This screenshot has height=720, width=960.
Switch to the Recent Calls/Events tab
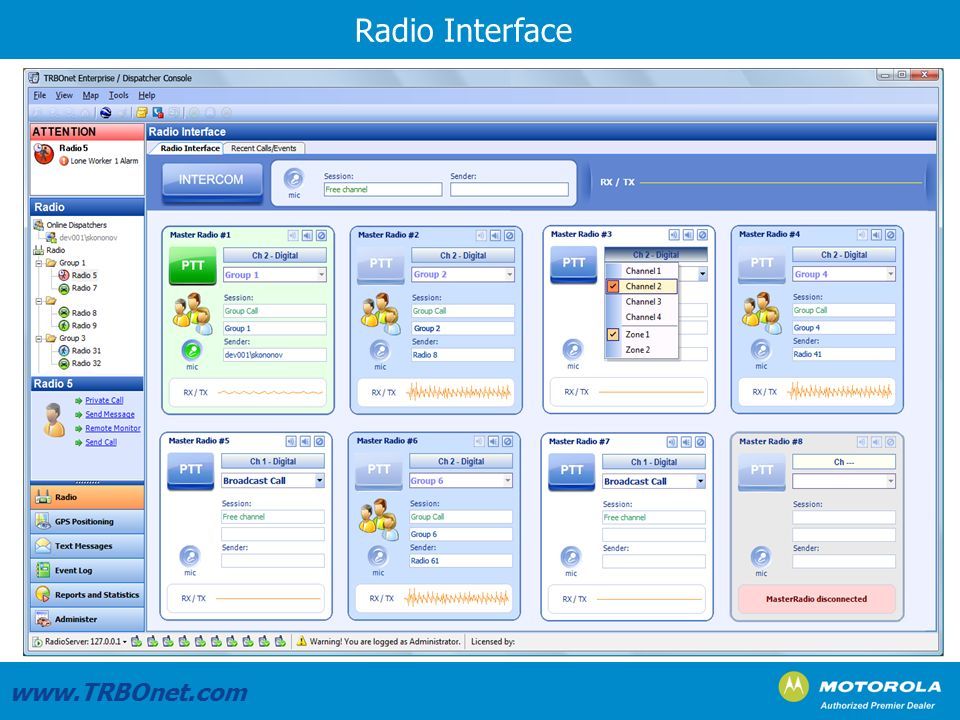264,148
